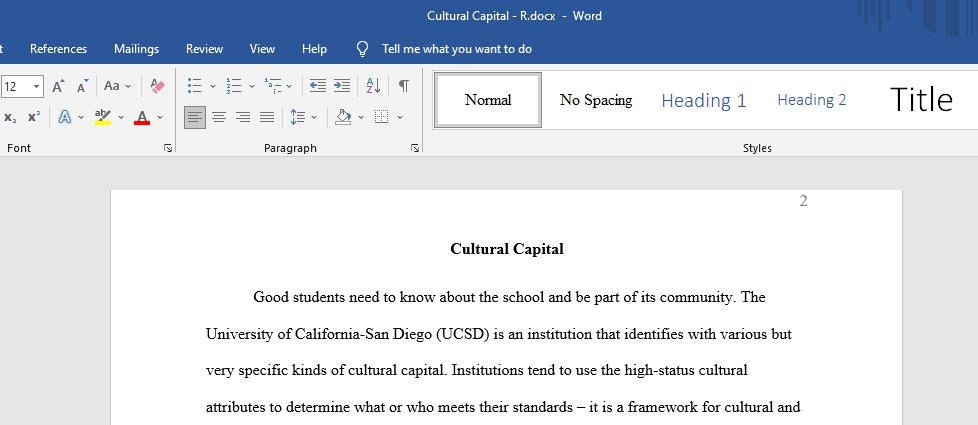The width and height of the screenshot is (978, 425).
Task: Open Text Effects and Typography
Action: click(65, 117)
